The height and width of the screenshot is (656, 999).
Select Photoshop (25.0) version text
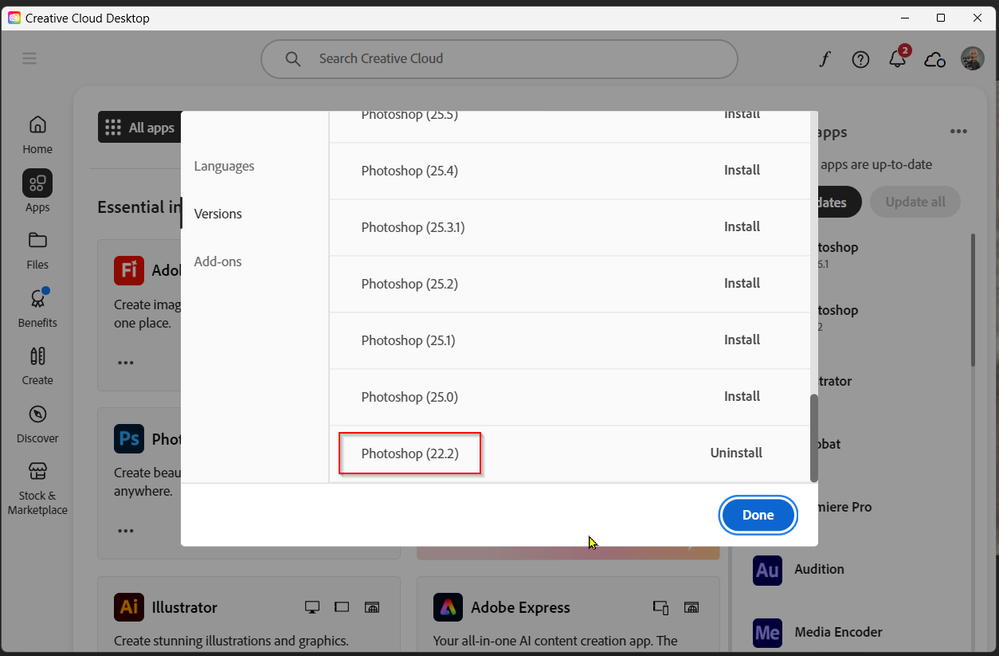pos(410,397)
